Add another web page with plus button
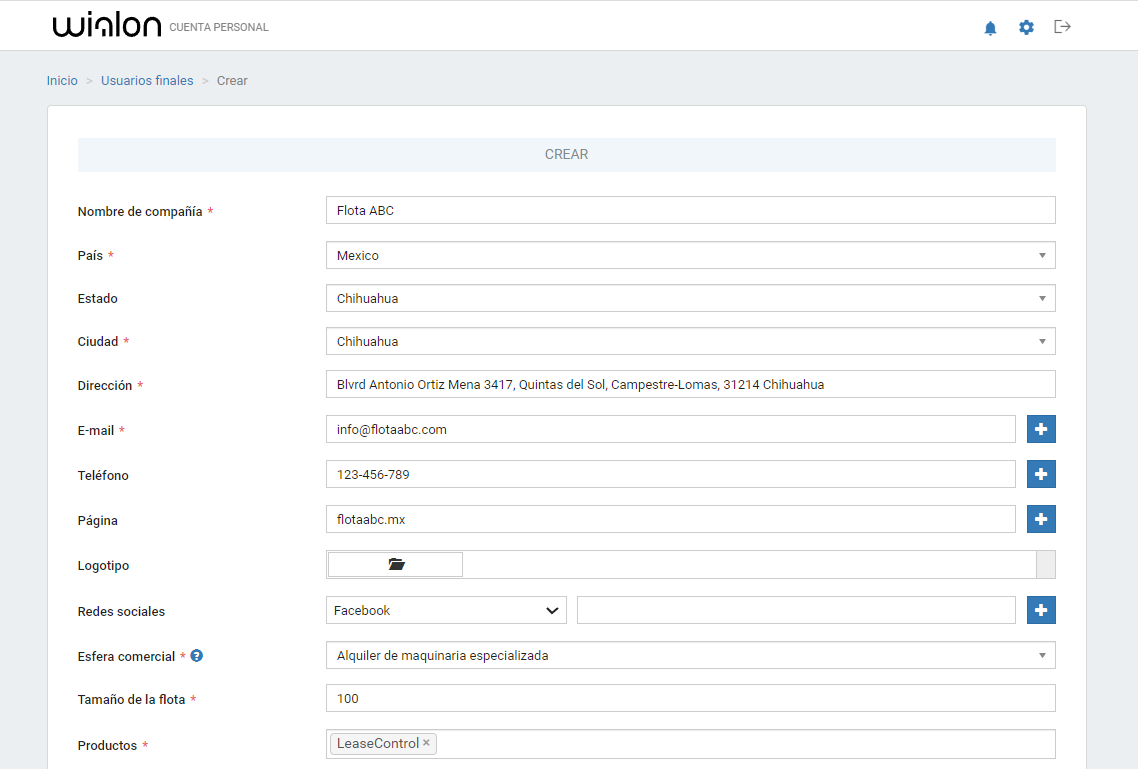 click(x=1041, y=519)
